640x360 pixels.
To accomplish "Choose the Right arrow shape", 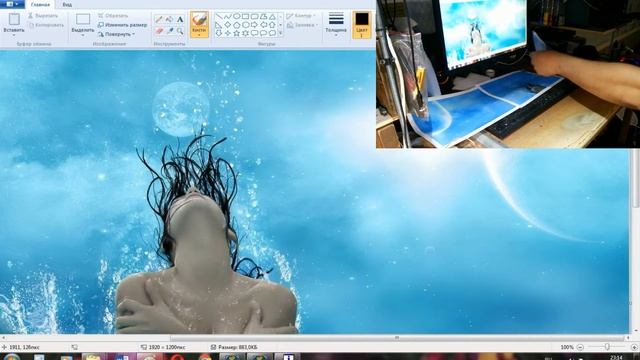I will pyautogui.click(x=254, y=25).
